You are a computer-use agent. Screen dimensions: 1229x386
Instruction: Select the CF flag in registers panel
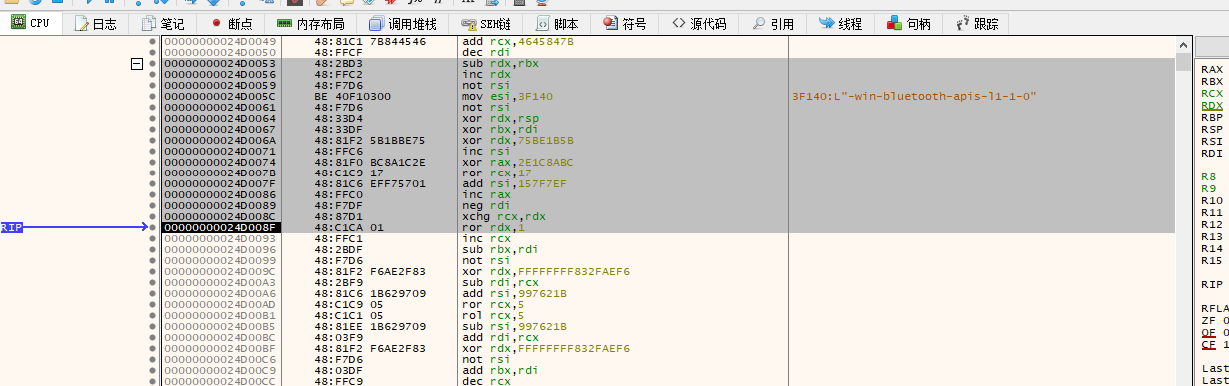[1207, 344]
